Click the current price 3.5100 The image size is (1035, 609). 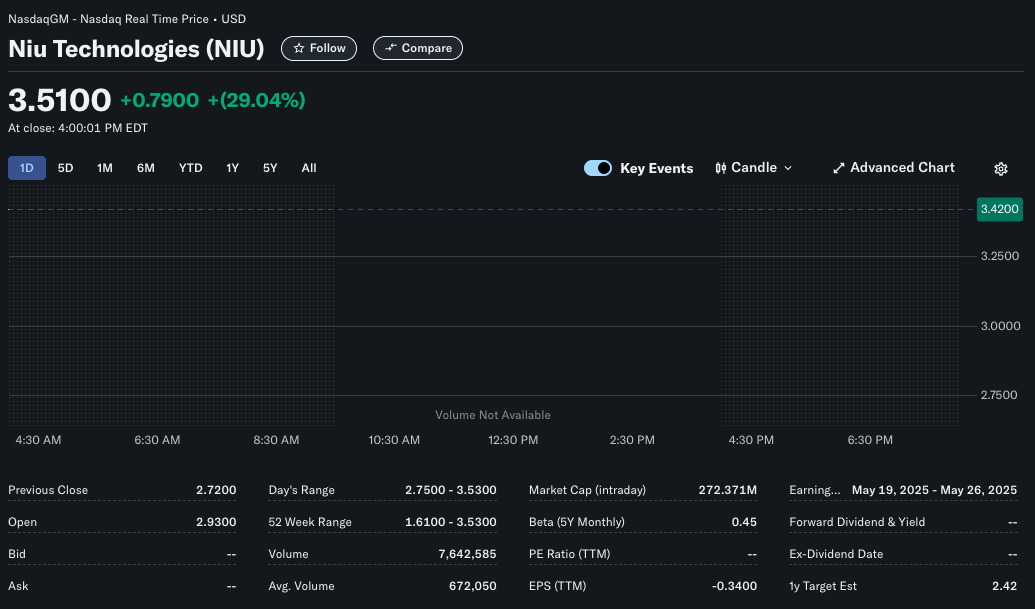(x=59, y=100)
